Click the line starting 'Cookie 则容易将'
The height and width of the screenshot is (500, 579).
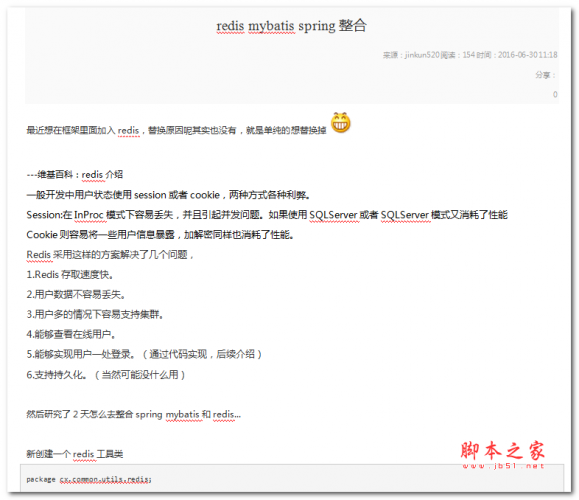pos(160,234)
